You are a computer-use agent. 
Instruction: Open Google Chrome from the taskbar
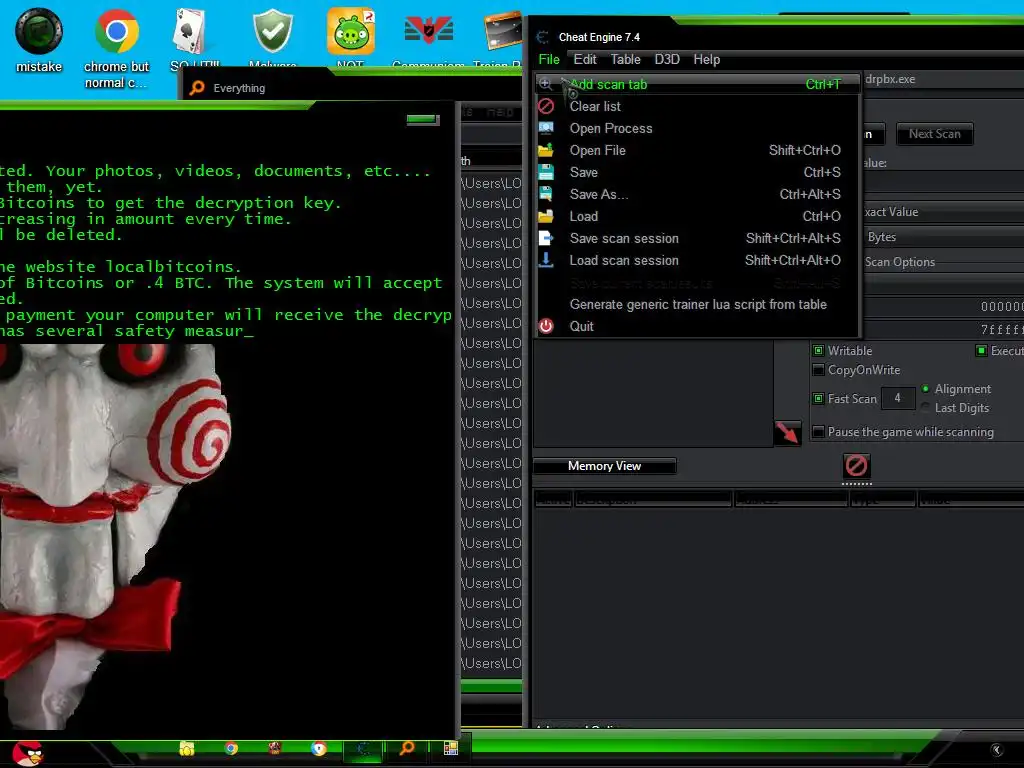[x=231, y=748]
